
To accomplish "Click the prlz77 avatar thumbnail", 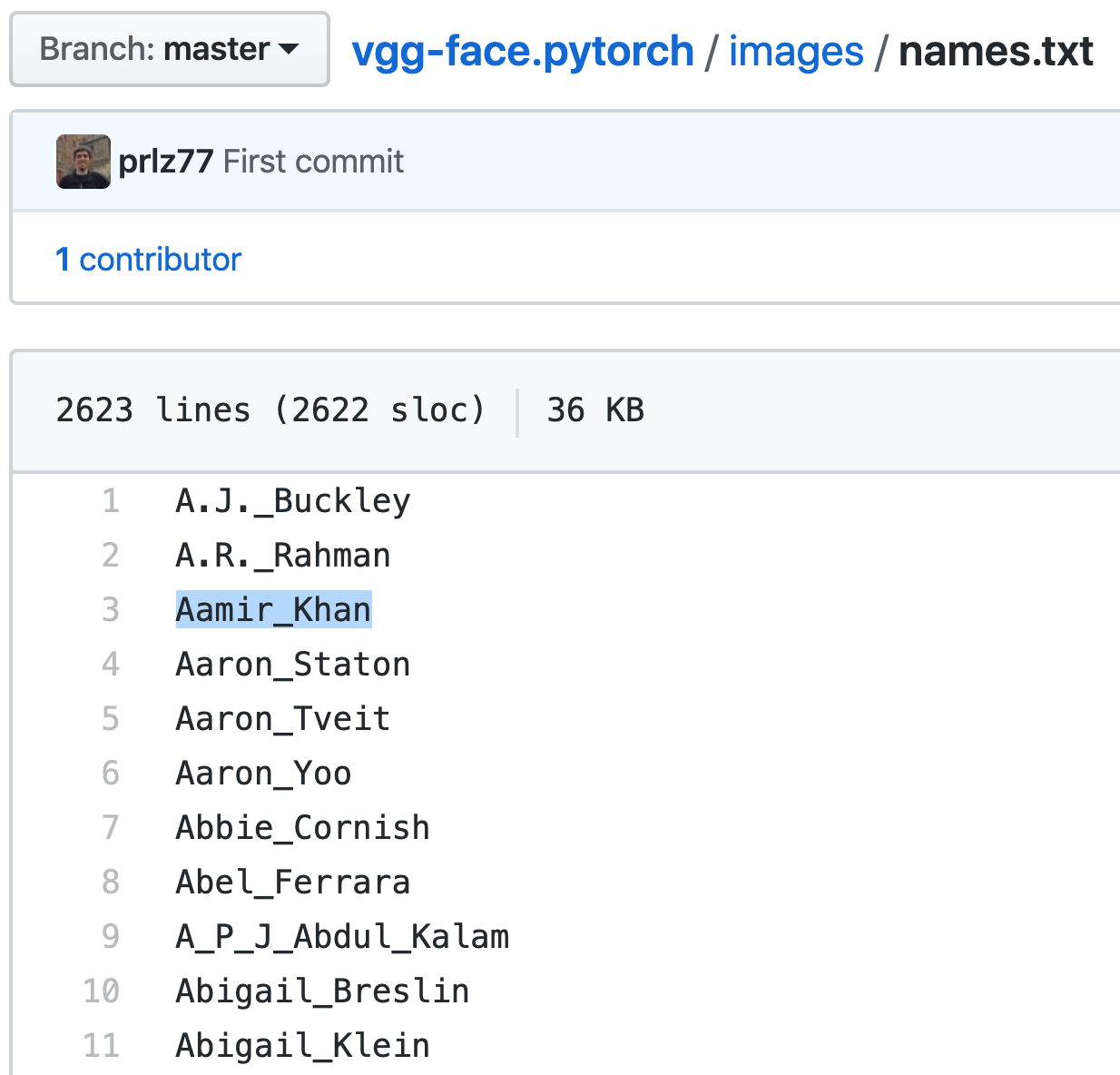I will pyautogui.click(x=83, y=161).
